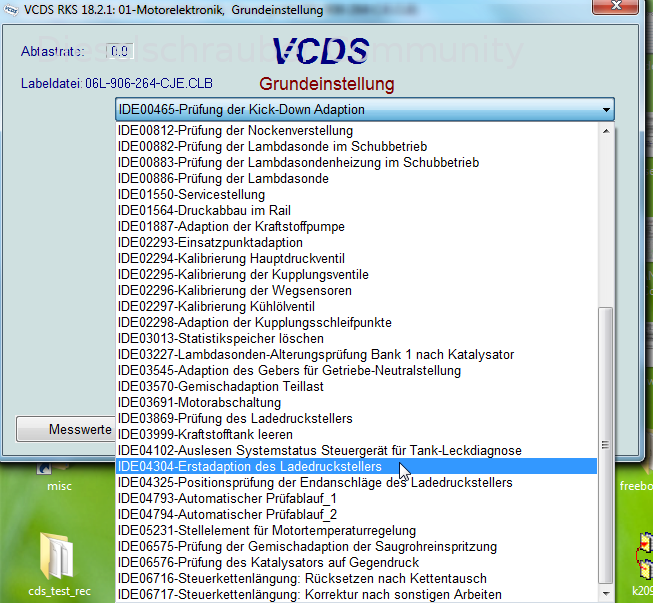Viewport: 653px width, 603px height.
Task: Click the dropdown list scroll-down arrow
Action: [x=606, y=593]
